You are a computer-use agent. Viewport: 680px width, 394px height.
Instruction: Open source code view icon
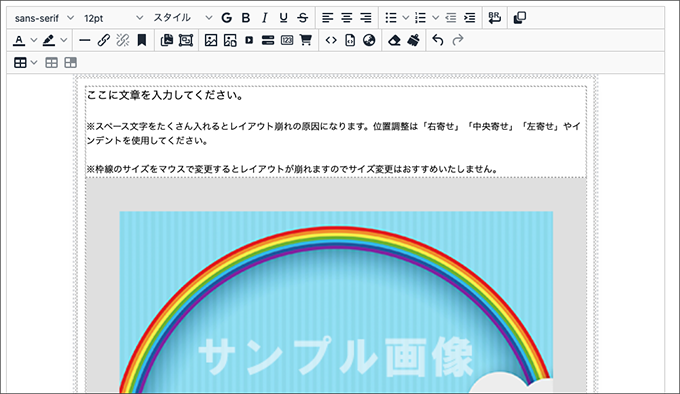(x=331, y=40)
